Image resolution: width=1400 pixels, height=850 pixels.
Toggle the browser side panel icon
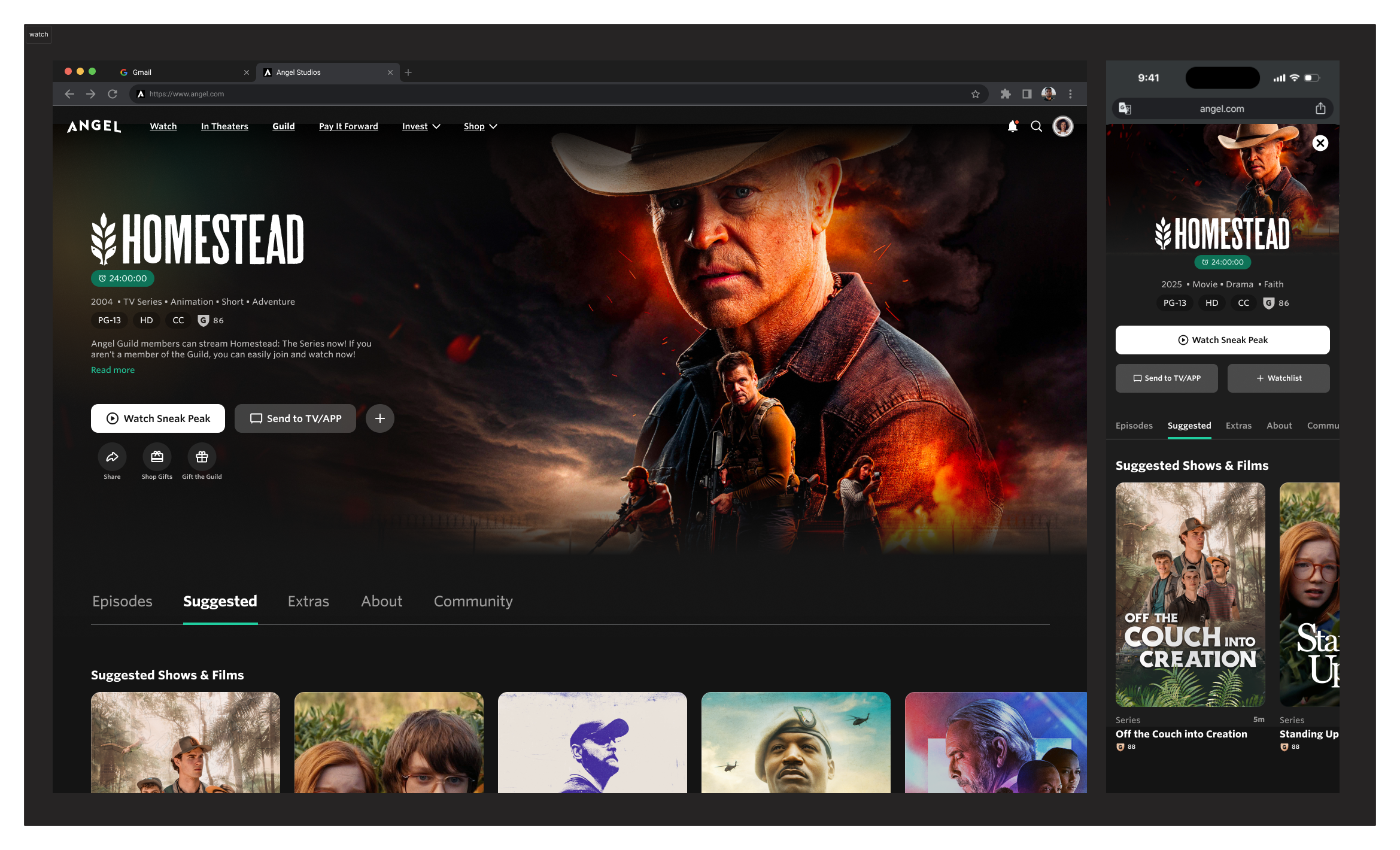click(1027, 94)
